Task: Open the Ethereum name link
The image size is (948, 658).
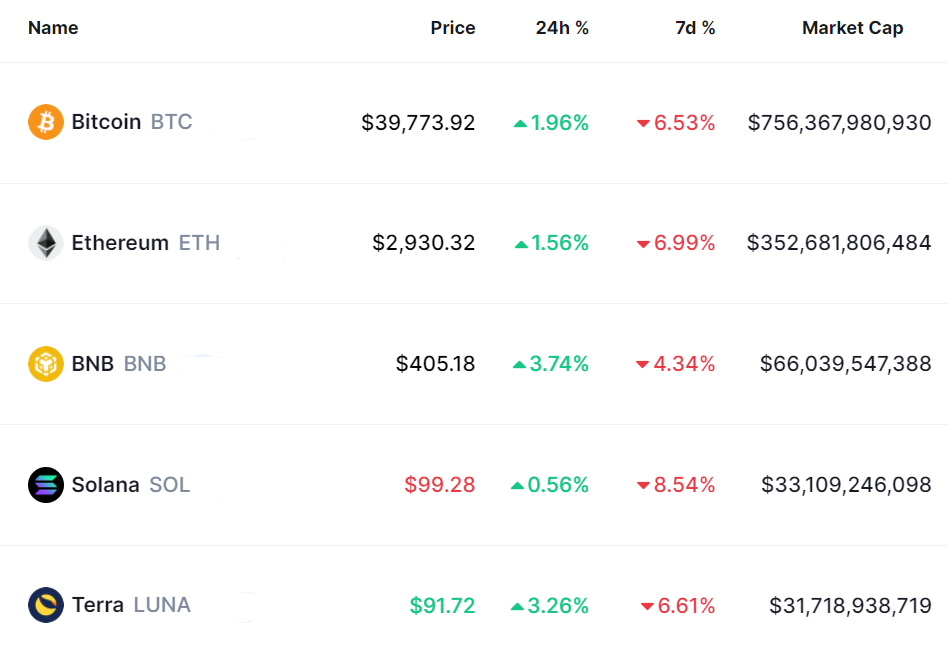Action: (120, 243)
